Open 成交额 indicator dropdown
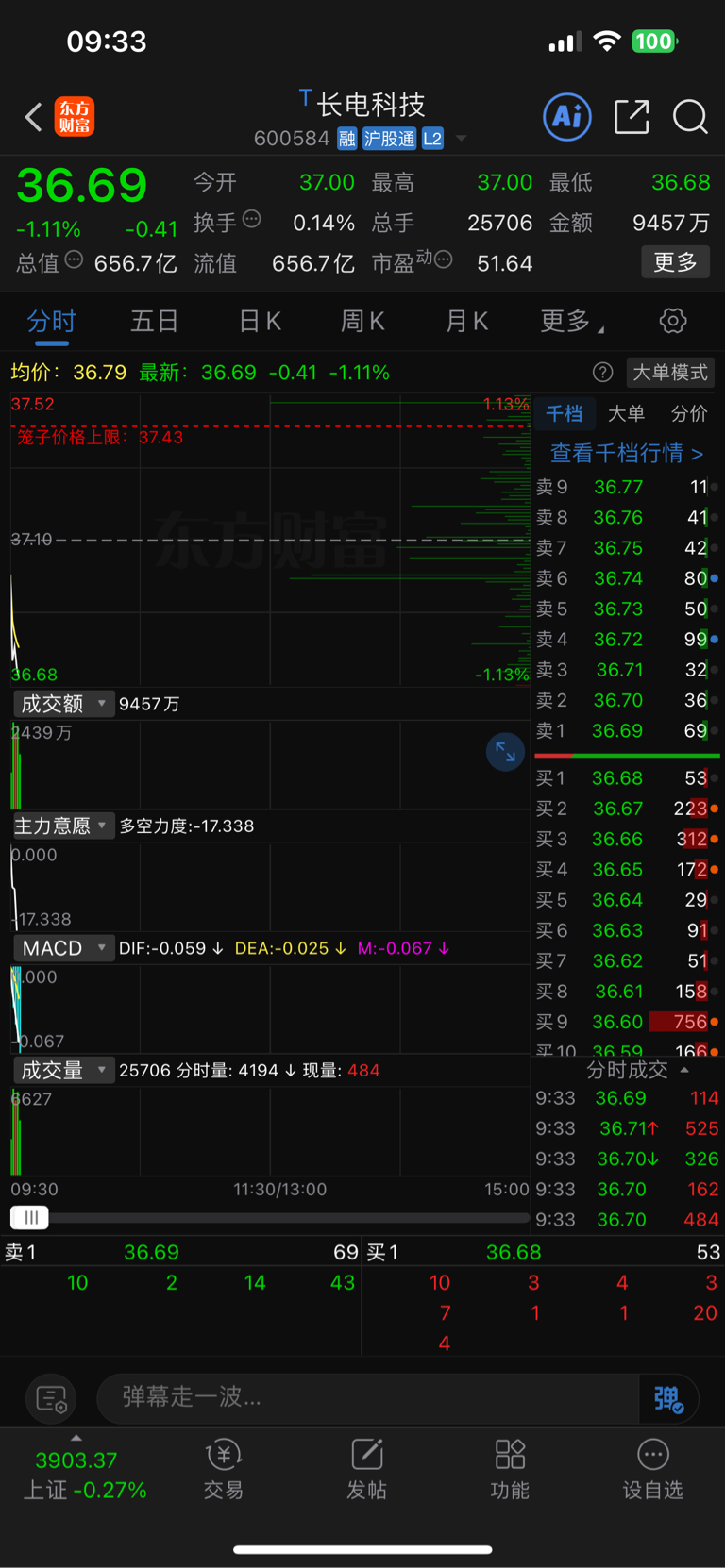This screenshot has height=1568, width=725. click(x=63, y=704)
